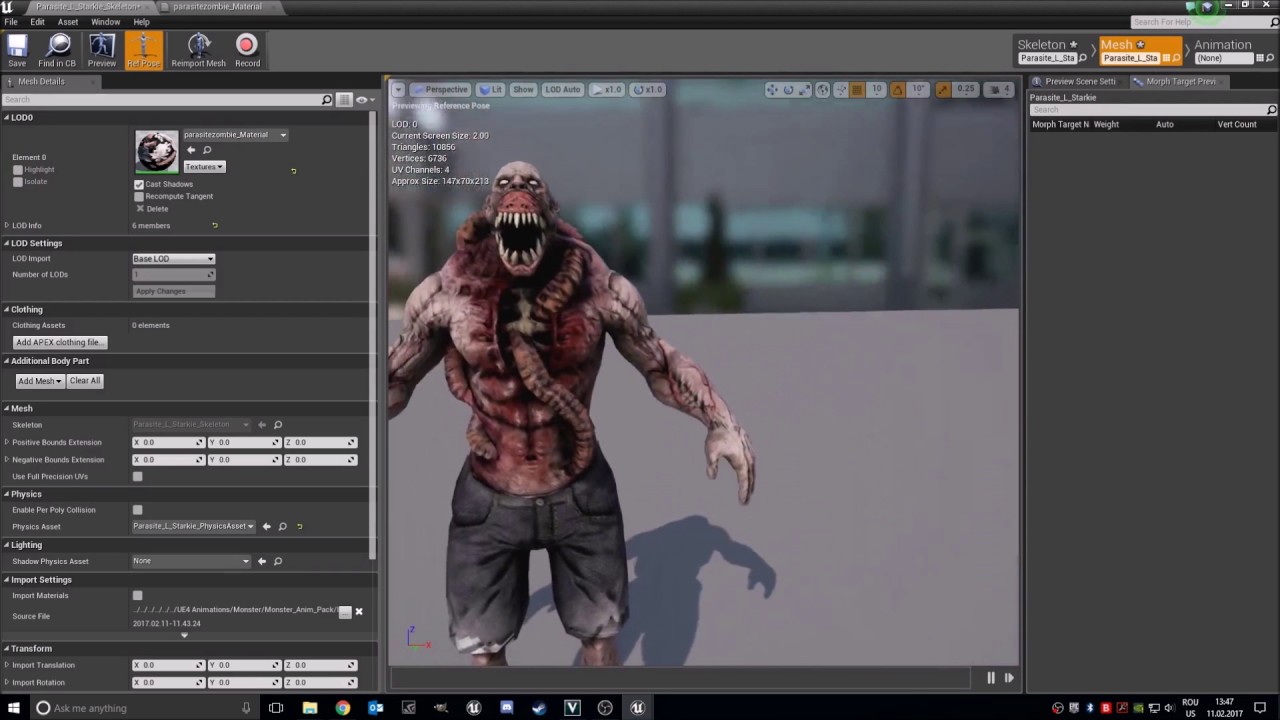Toggle the Ref Pose toolbar button
Screen dimensions: 1280x720
click(x=143, y=50)
